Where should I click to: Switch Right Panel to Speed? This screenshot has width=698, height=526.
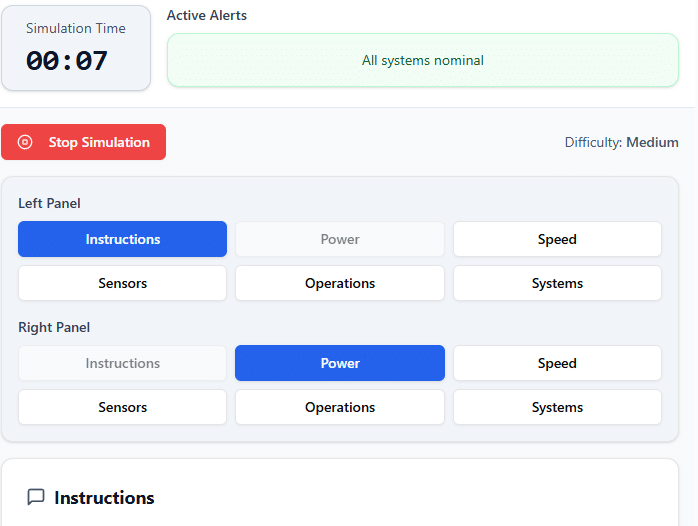click(x=557, y=363)
